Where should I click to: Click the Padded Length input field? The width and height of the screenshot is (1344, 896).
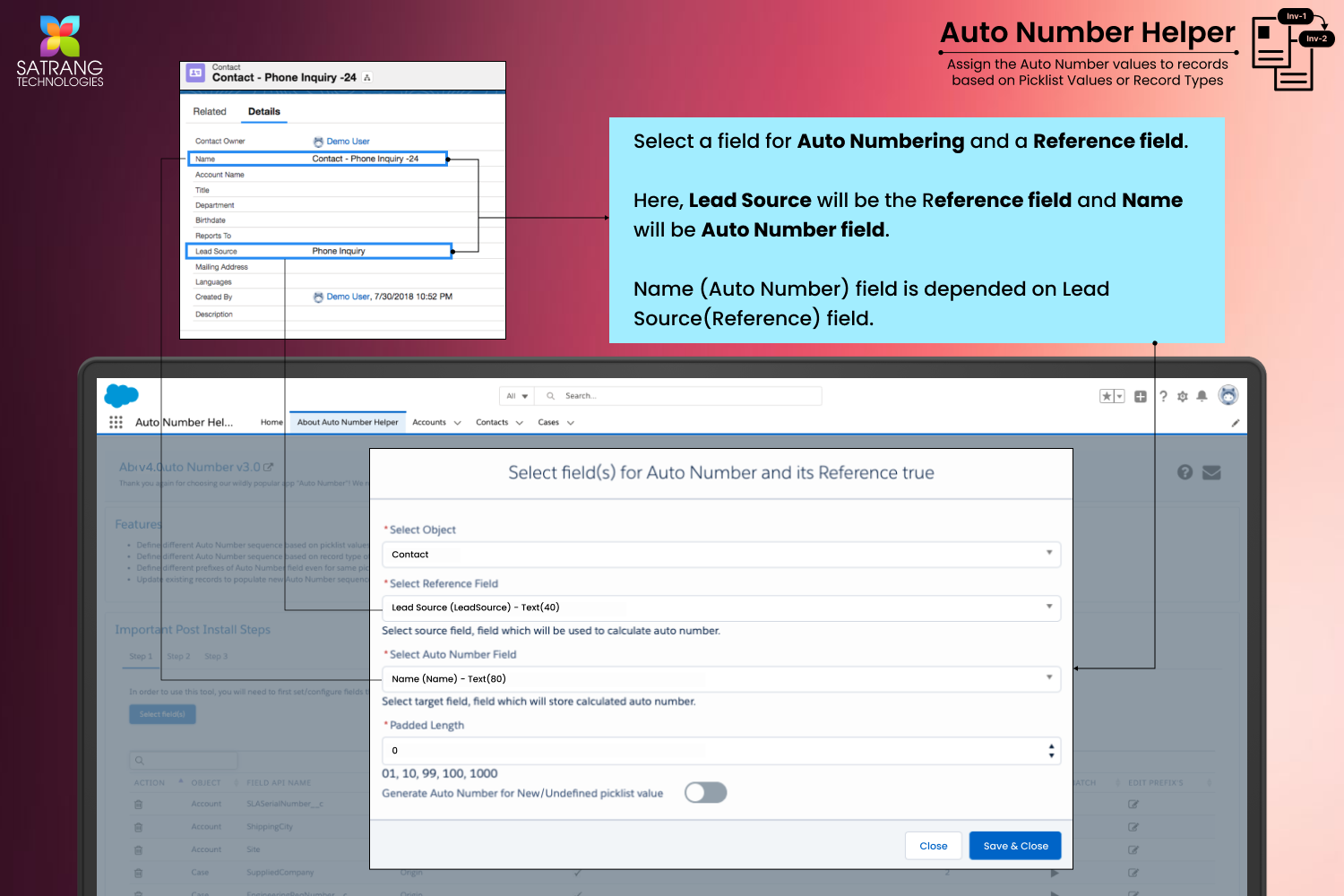[x=721, y=751]
